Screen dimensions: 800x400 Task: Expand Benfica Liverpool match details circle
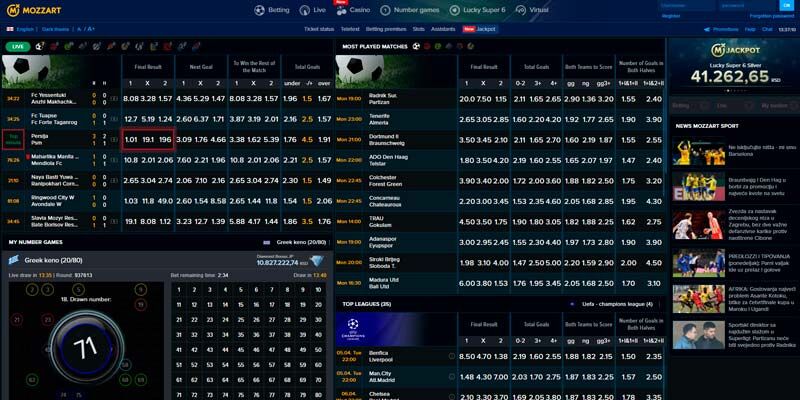click(452, 356)
